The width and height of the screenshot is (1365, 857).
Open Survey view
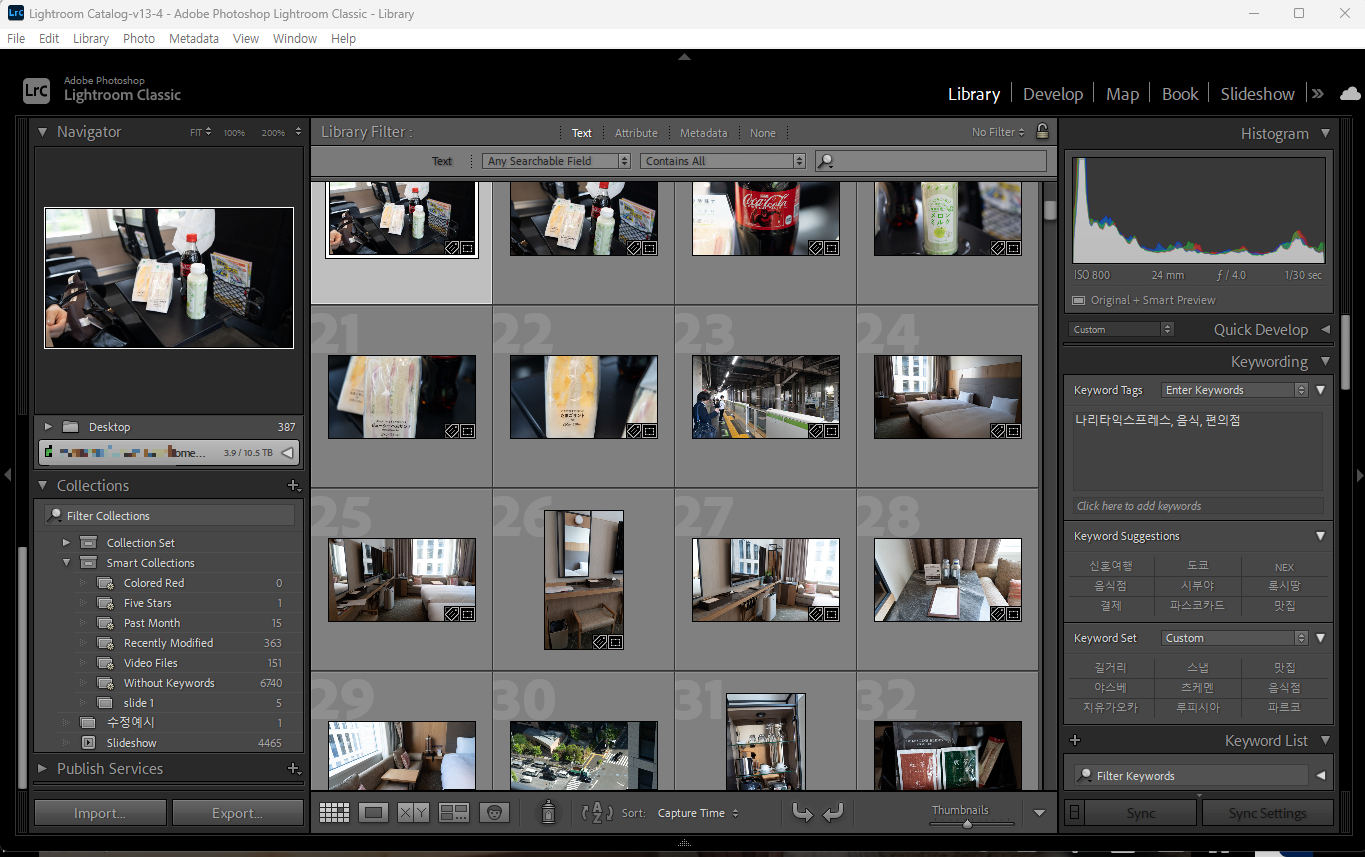point(454,813)
